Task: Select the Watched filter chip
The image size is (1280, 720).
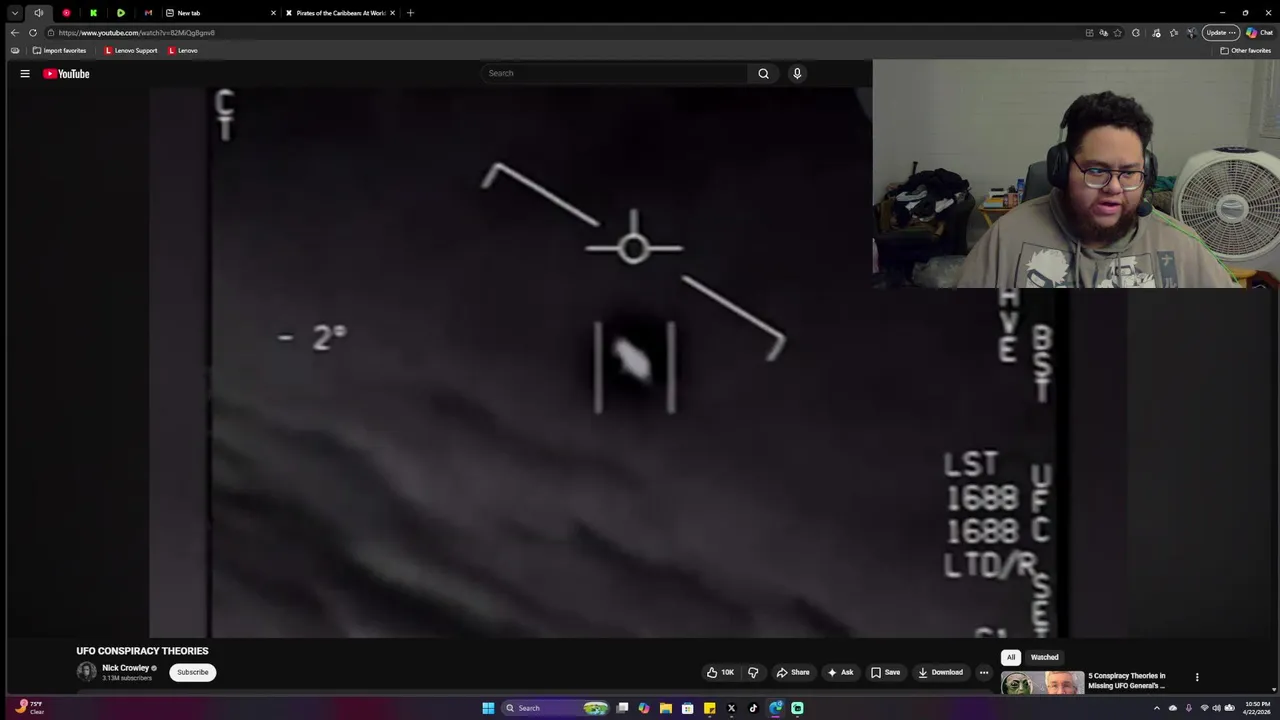Action: point(1044,657)
